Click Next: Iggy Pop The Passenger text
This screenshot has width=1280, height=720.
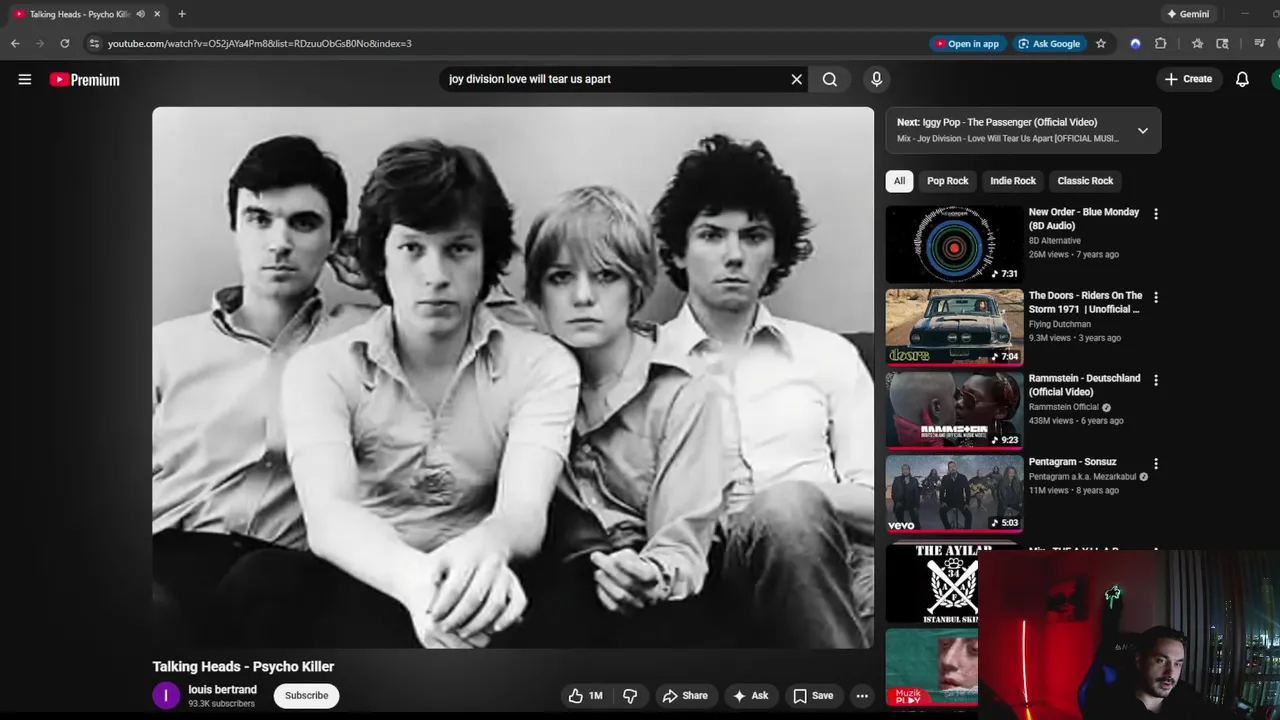[997, 122]
